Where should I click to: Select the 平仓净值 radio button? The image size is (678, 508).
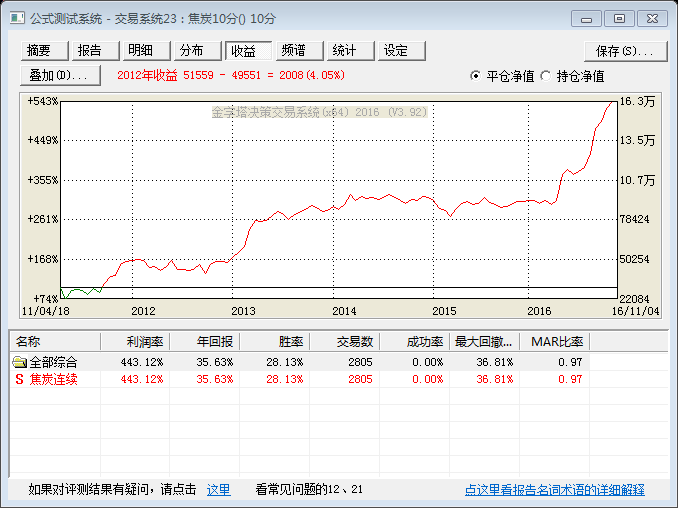[476, 76]
